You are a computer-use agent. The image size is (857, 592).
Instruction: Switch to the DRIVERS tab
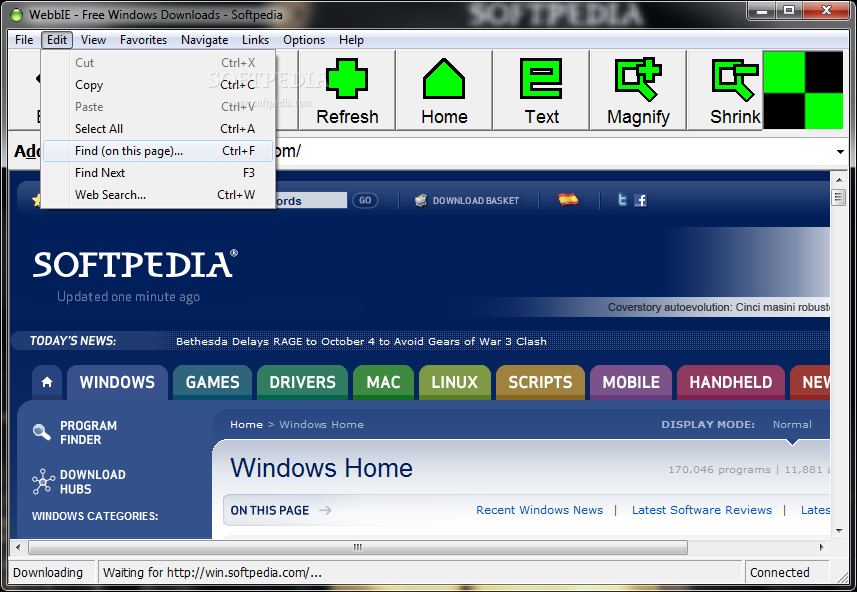coord(302,382)
